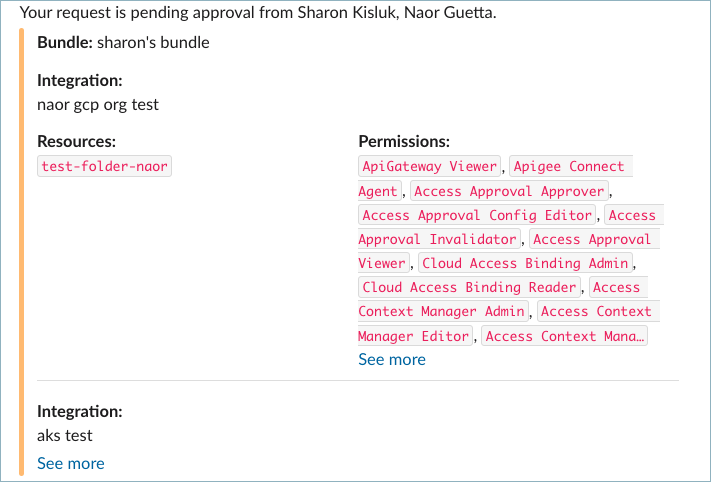This screenshot has width=711, height=482.
Task: Click the Permissions heading
Action: tap(404, 142)
